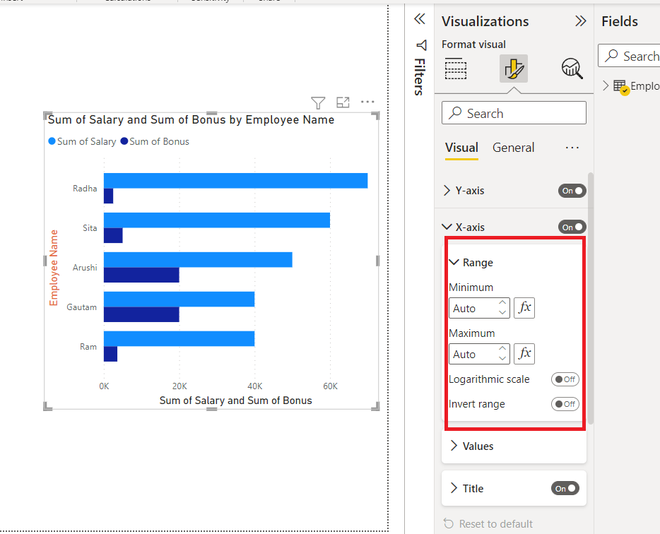Click search icon in Fields search box
660x534 pixels.
(612, 56)
